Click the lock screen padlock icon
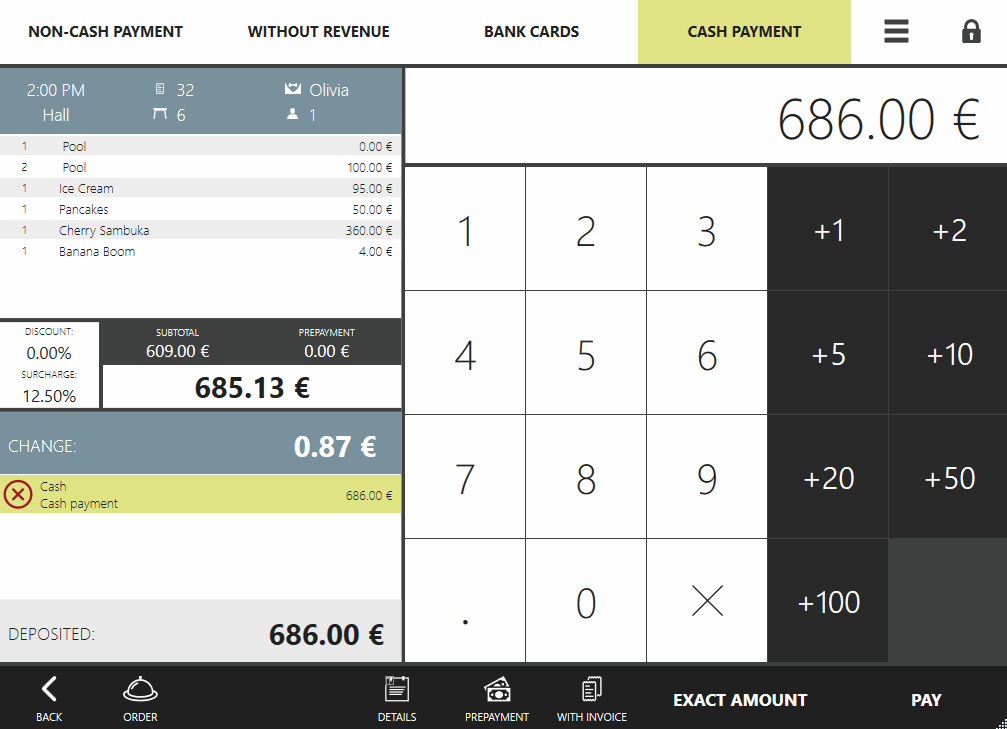Viewport: 1007px width, 729px height. [971, 32]
